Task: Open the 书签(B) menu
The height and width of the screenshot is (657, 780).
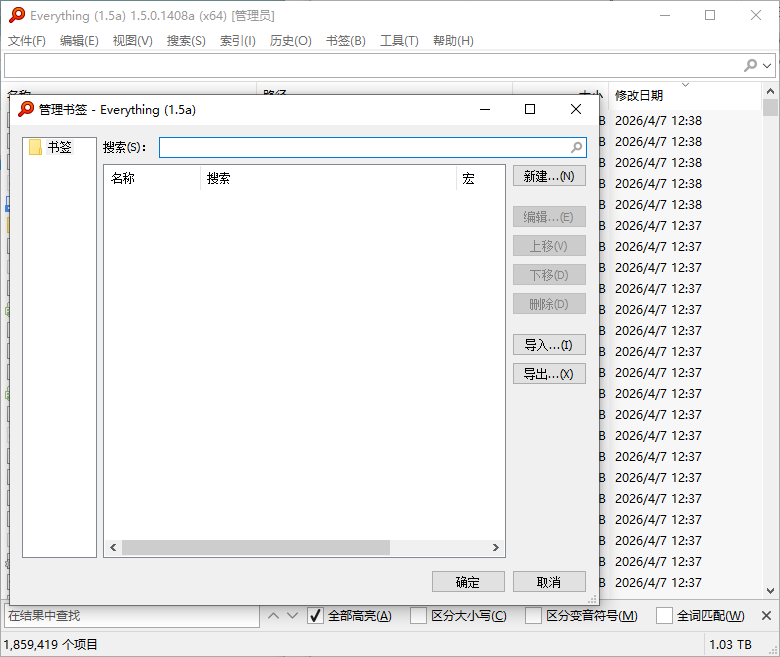Action: (346, 41)
